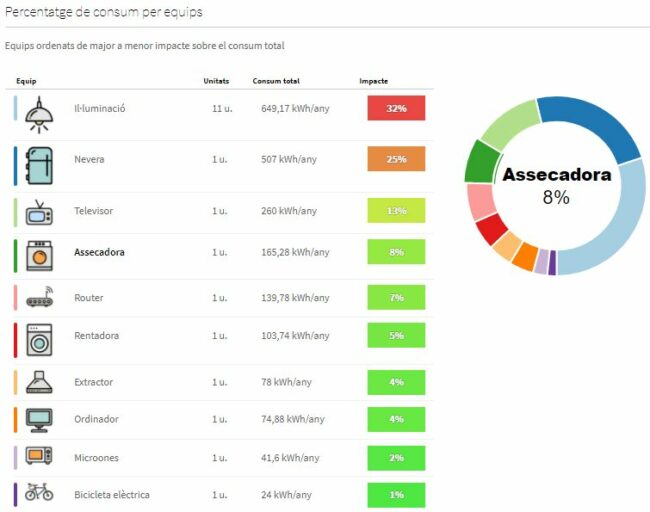Sort by Impacte column header
The image size is (650, 512).
point(373,81)
